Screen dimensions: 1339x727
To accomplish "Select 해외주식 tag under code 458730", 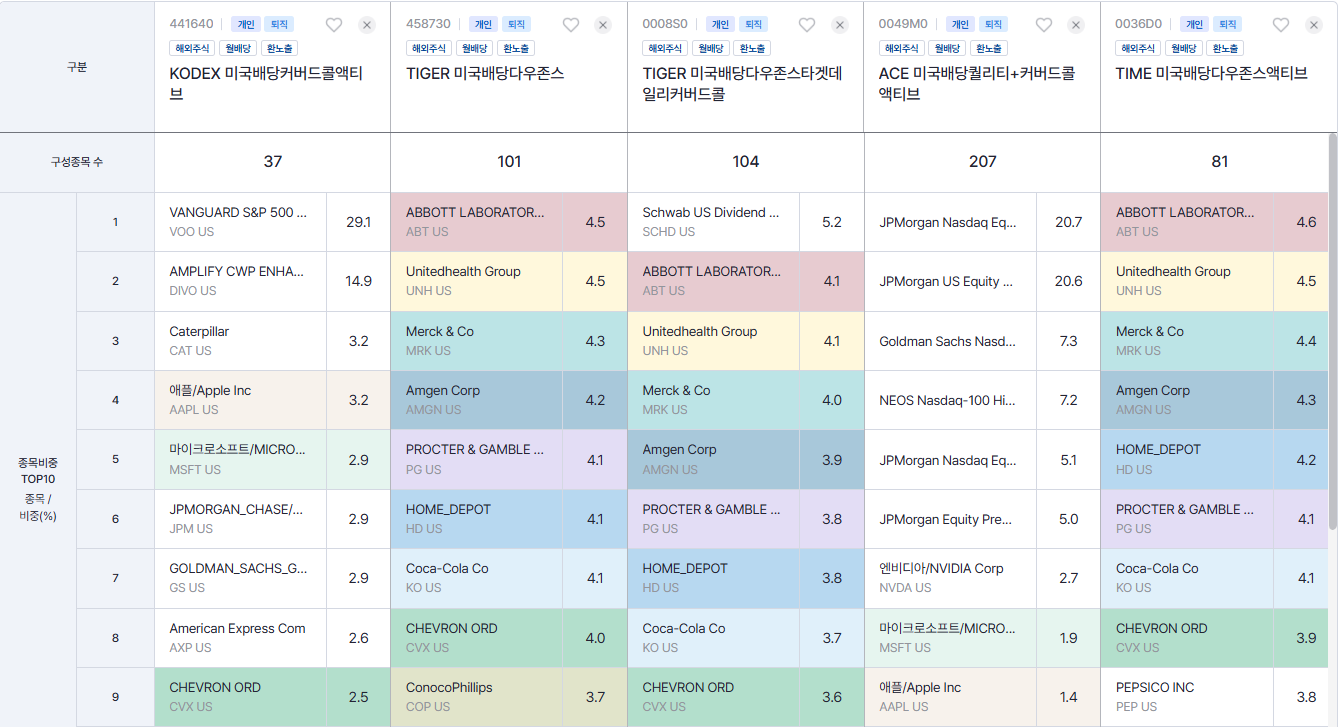I will tap(429, 48).
